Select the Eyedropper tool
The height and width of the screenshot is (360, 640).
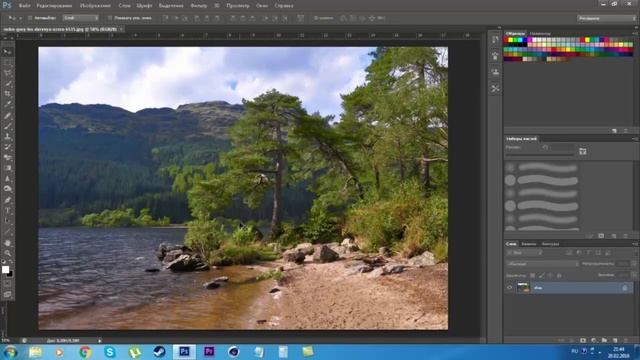(x=7, y=104)
